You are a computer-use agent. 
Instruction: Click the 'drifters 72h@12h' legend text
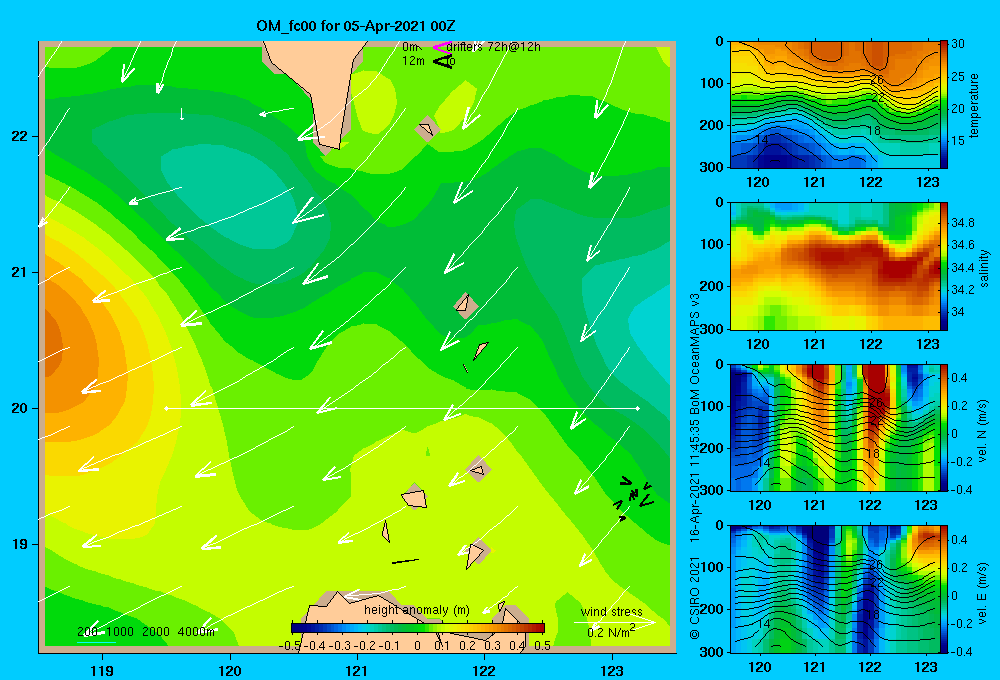pyautogui.click(x=494, y=47)
